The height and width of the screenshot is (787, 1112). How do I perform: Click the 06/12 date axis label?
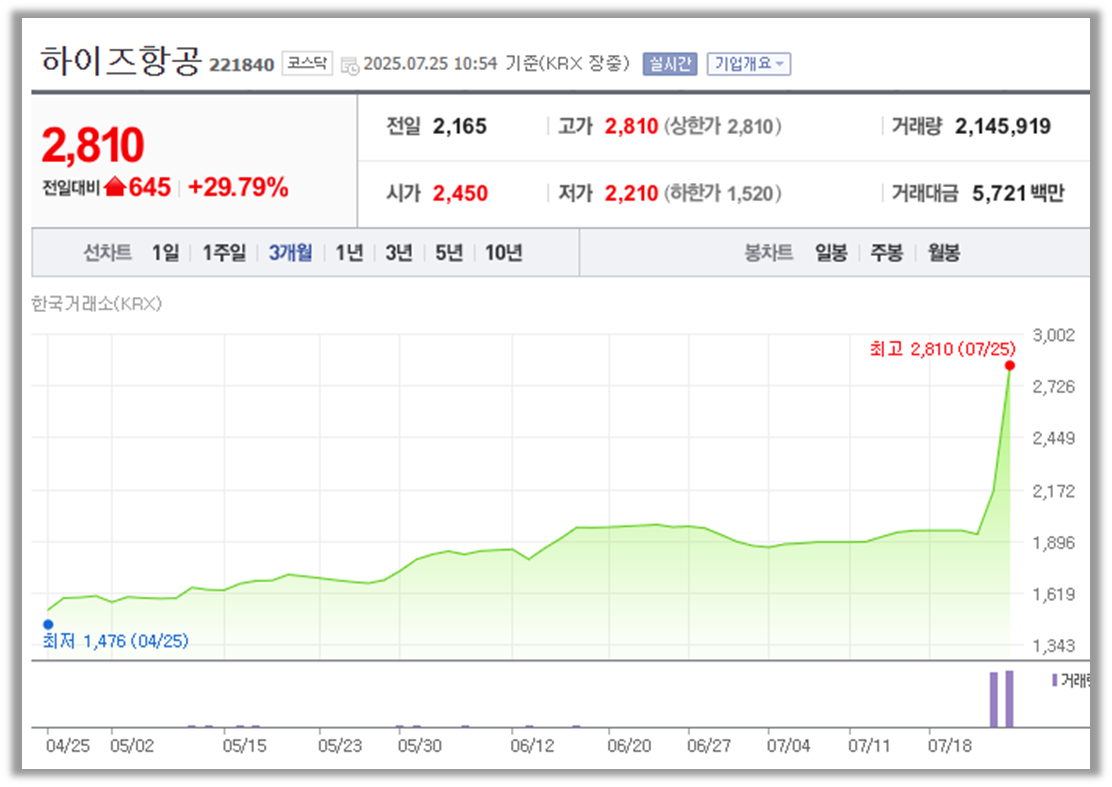click(532, 746)
